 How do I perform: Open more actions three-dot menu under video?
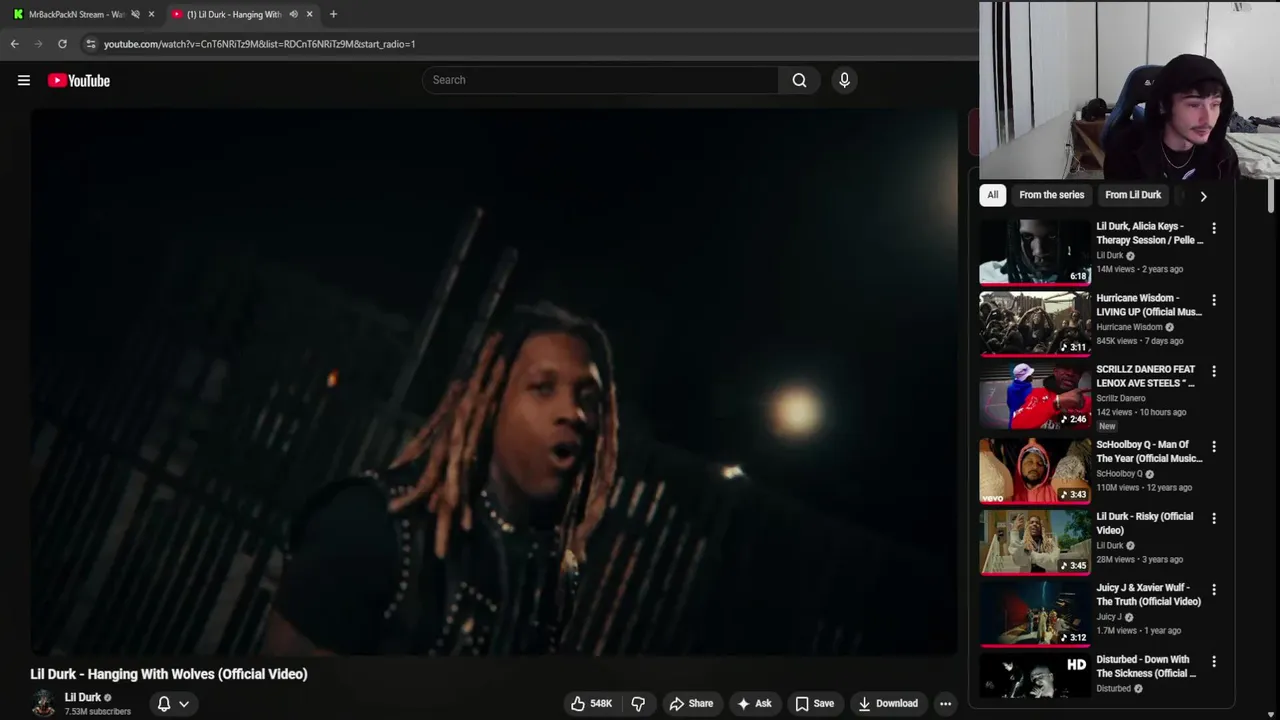[x=945, y=704]
